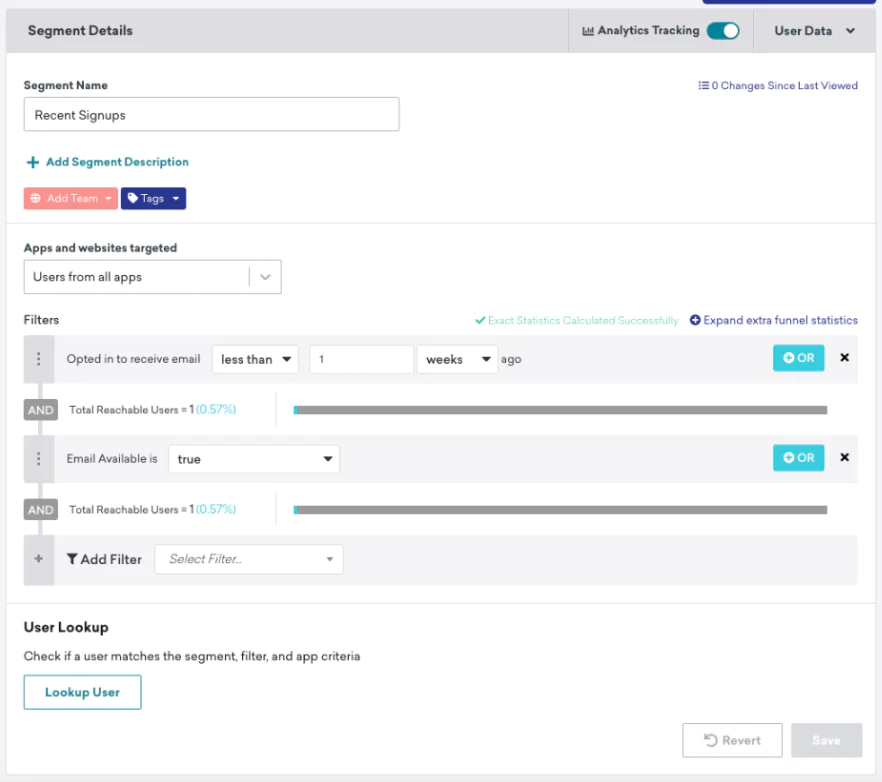Open the User Data dropdown menu
882x782 pixels.
(814, 31)
